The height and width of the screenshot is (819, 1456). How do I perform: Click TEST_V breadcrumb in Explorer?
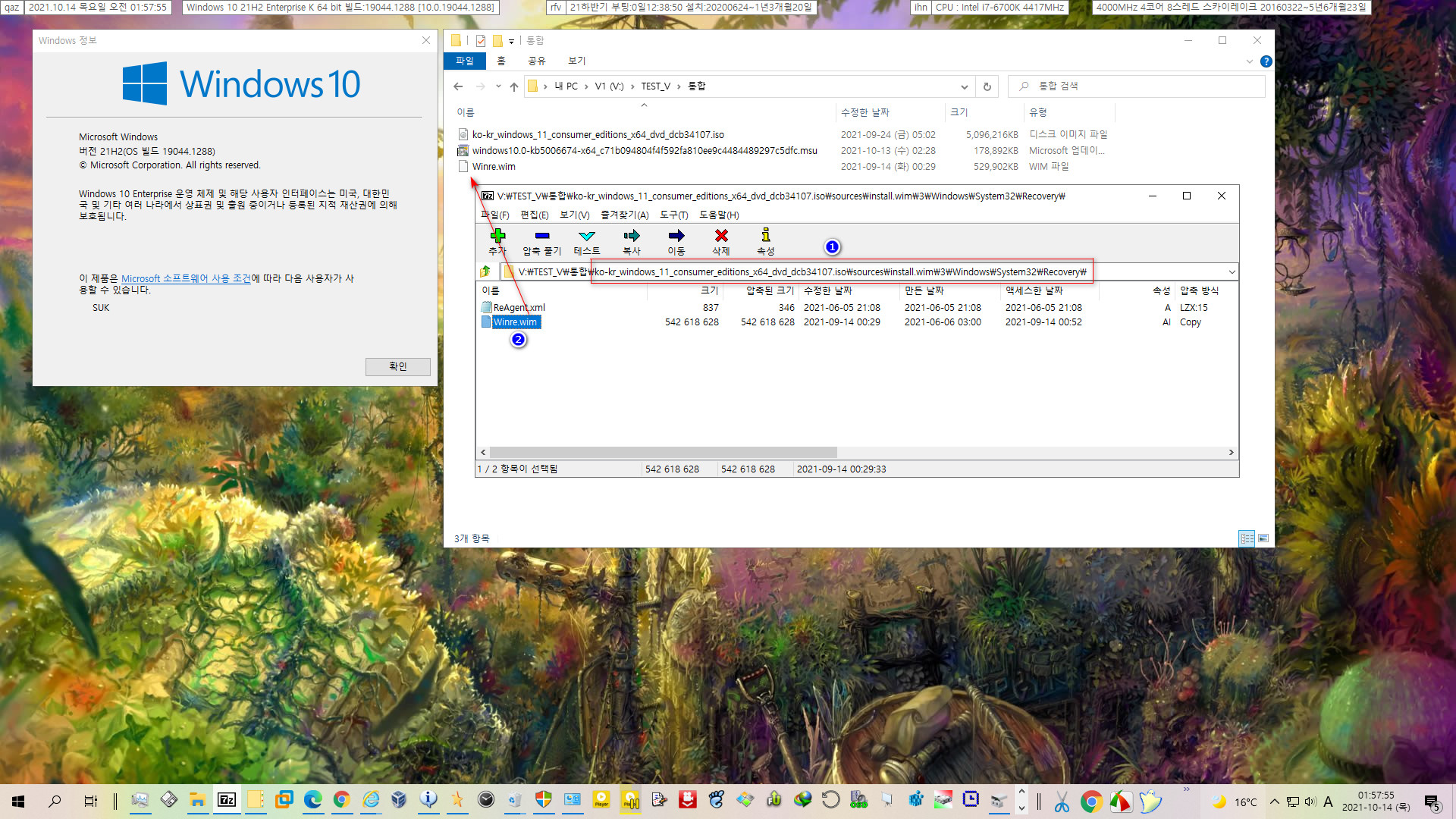(x=655, y=86)
